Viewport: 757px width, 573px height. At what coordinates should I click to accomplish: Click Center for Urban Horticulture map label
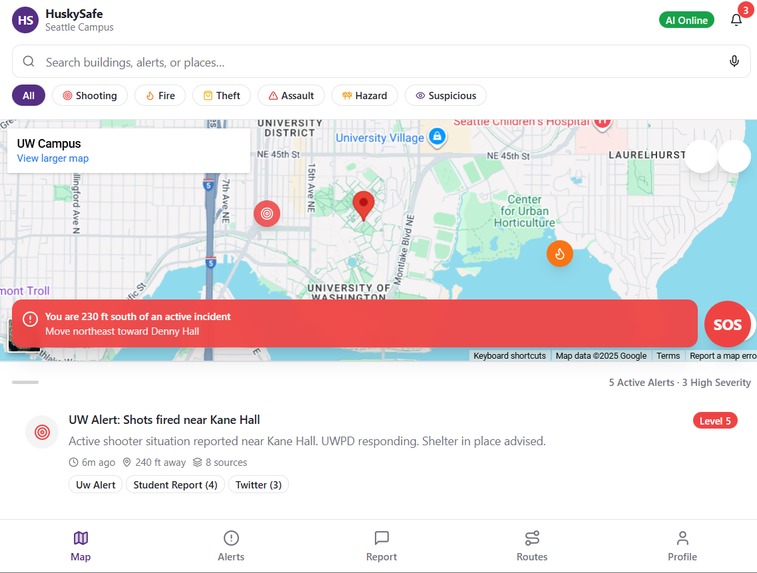[x=524, y=211]
